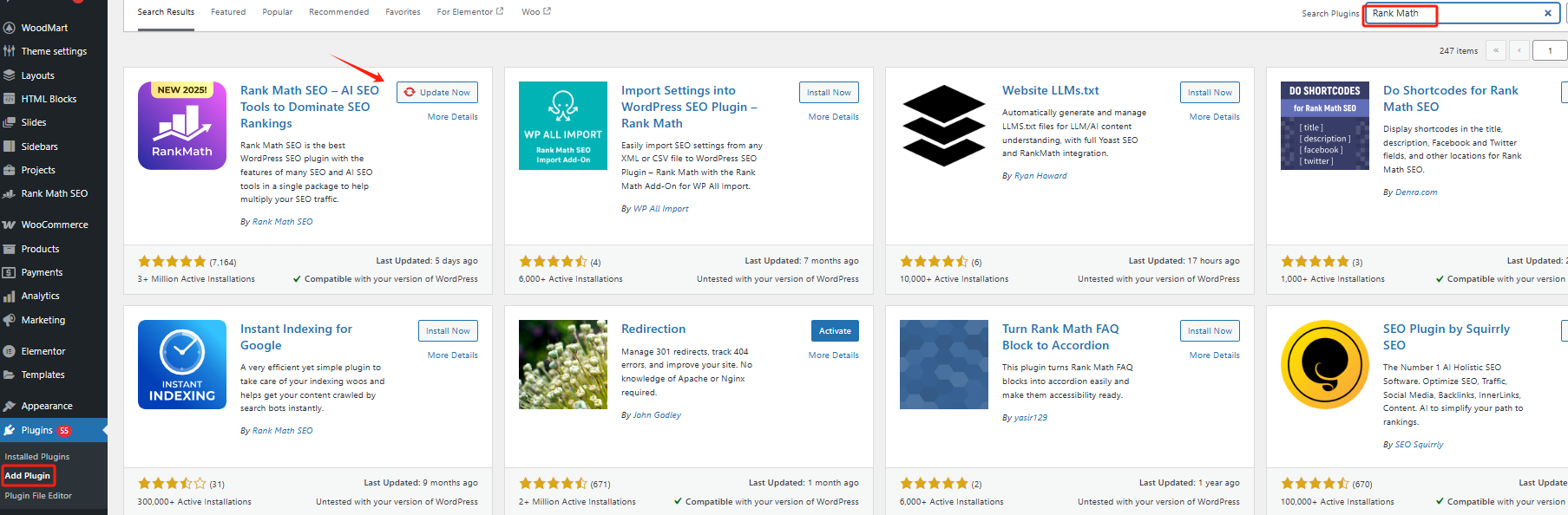Open Installed Plugins submenu item
The image size is (1568, 515).
coord(37,457)
